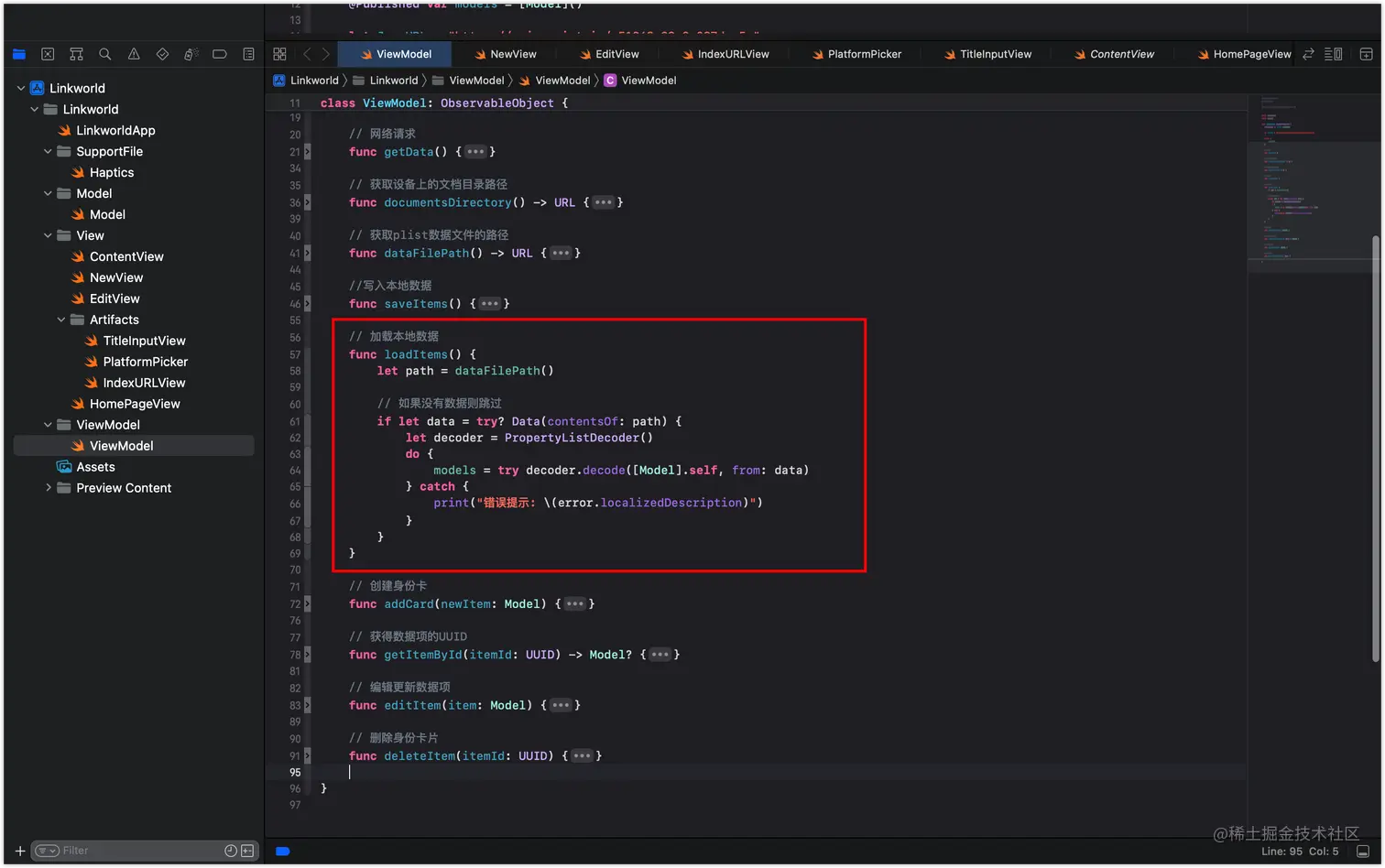Switch to the IndexURLView tab
The width and height of the screenshot is (1385, 868).
click(x=725, y=54)
